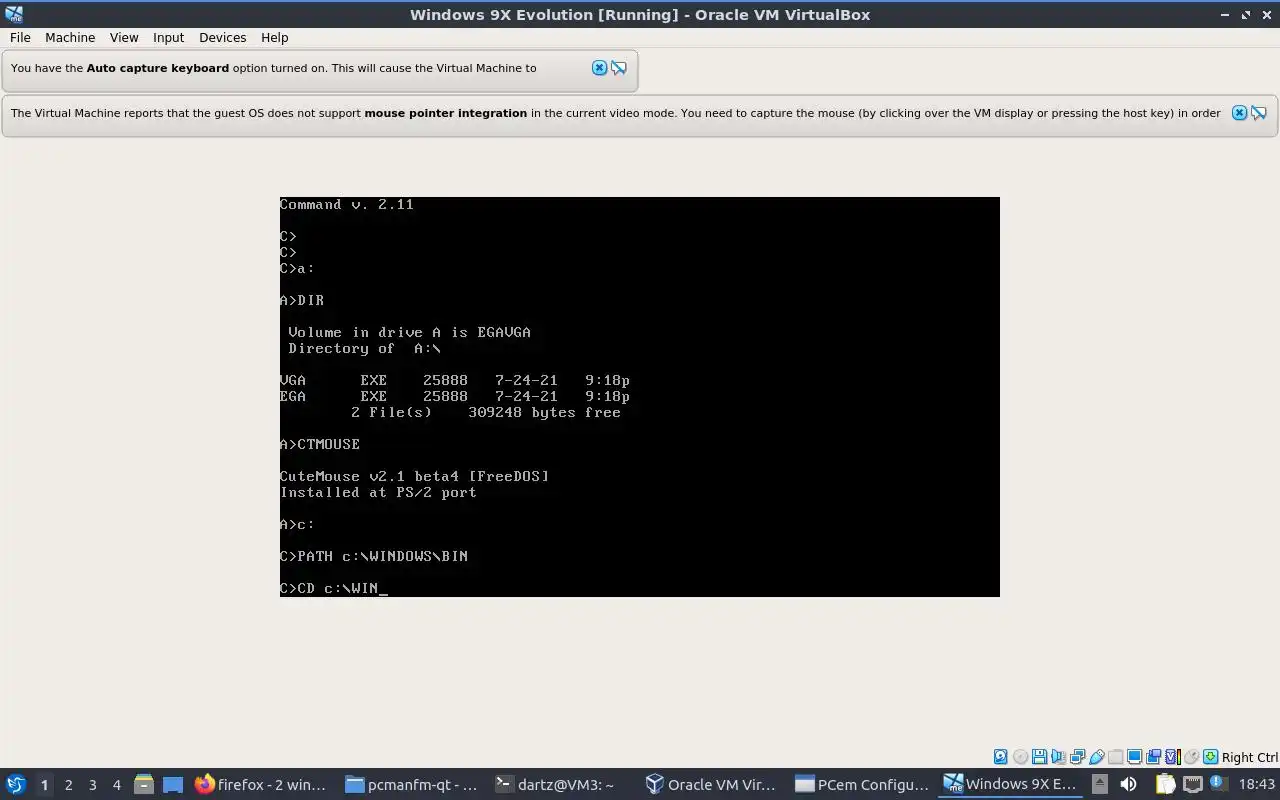This screenshot has height=800, width=1280.
Task: Click the mouse capture status indicator
Action: coord(1192,757)
